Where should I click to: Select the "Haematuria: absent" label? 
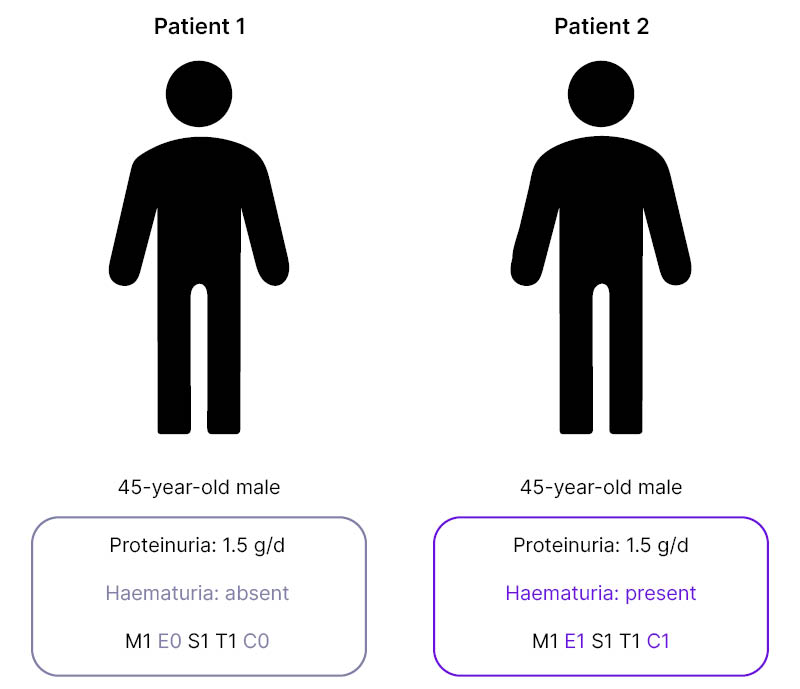(197, 593)
